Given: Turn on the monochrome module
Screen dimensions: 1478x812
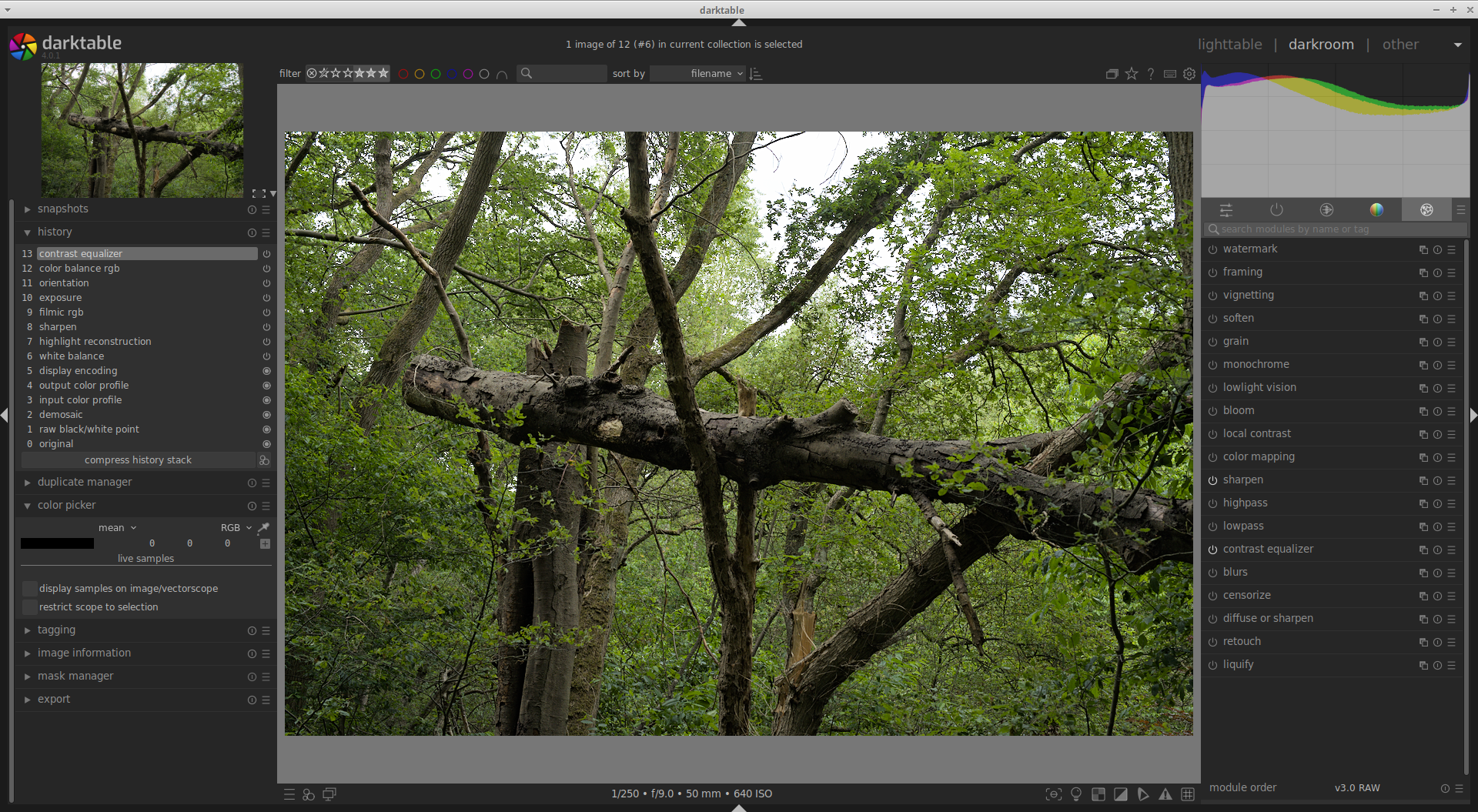Looking at the screenshot, I should [x=1212, y=365].
